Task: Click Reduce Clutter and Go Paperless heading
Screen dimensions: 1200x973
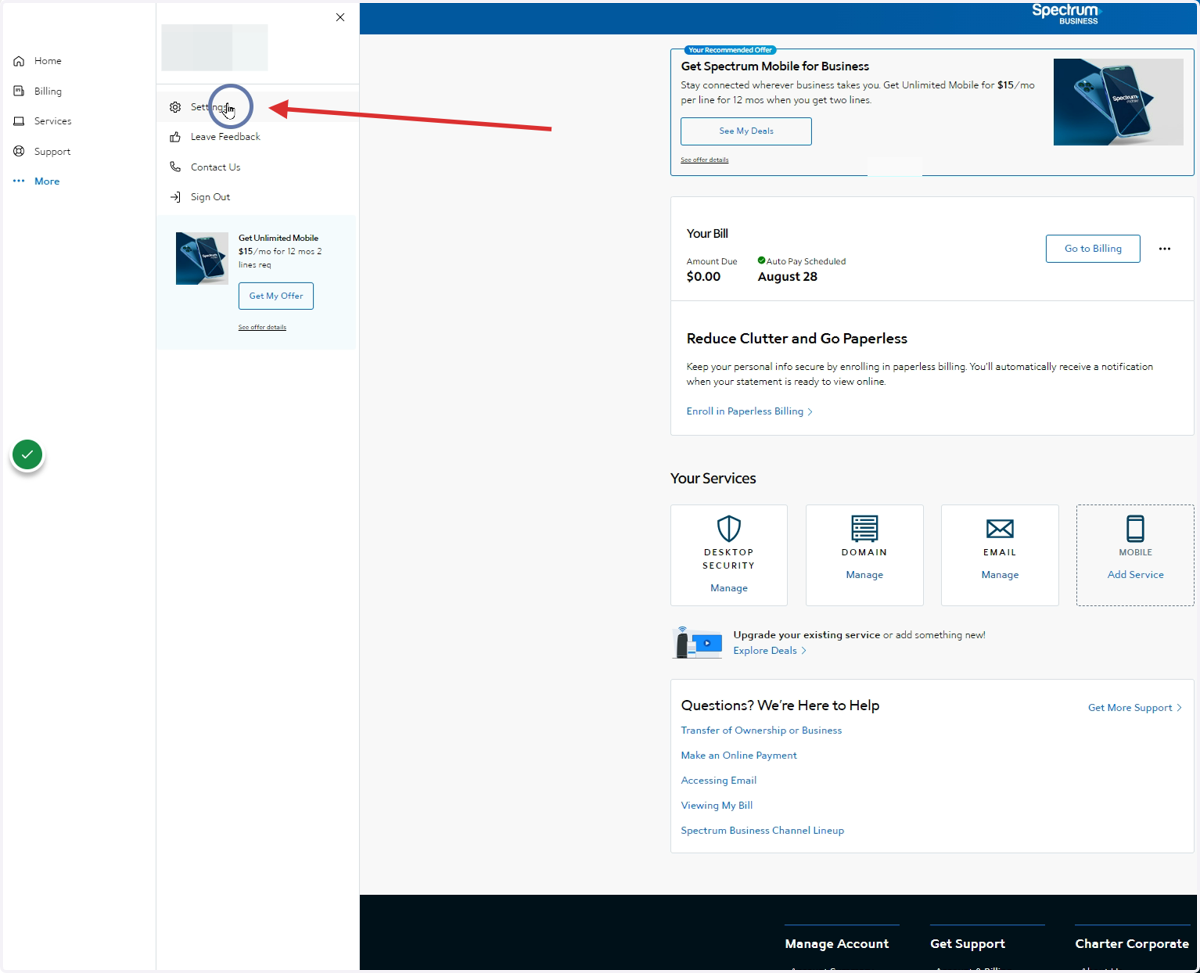Action: (797, 339)
